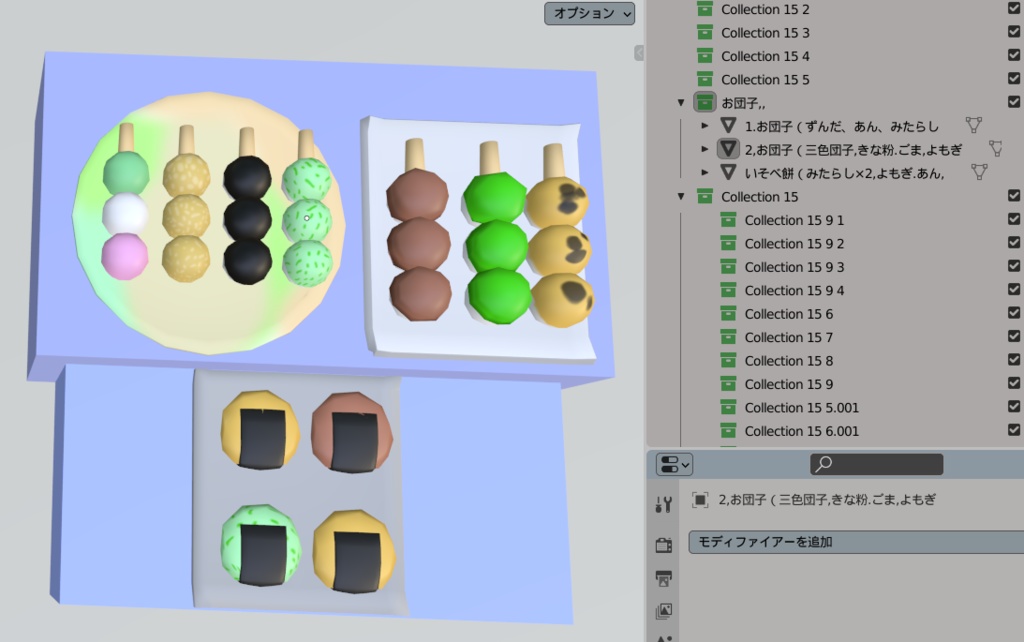Click the Collection 15 9 2 icon
Viewport: 1024px width, 642px height.
pos(728,244)
